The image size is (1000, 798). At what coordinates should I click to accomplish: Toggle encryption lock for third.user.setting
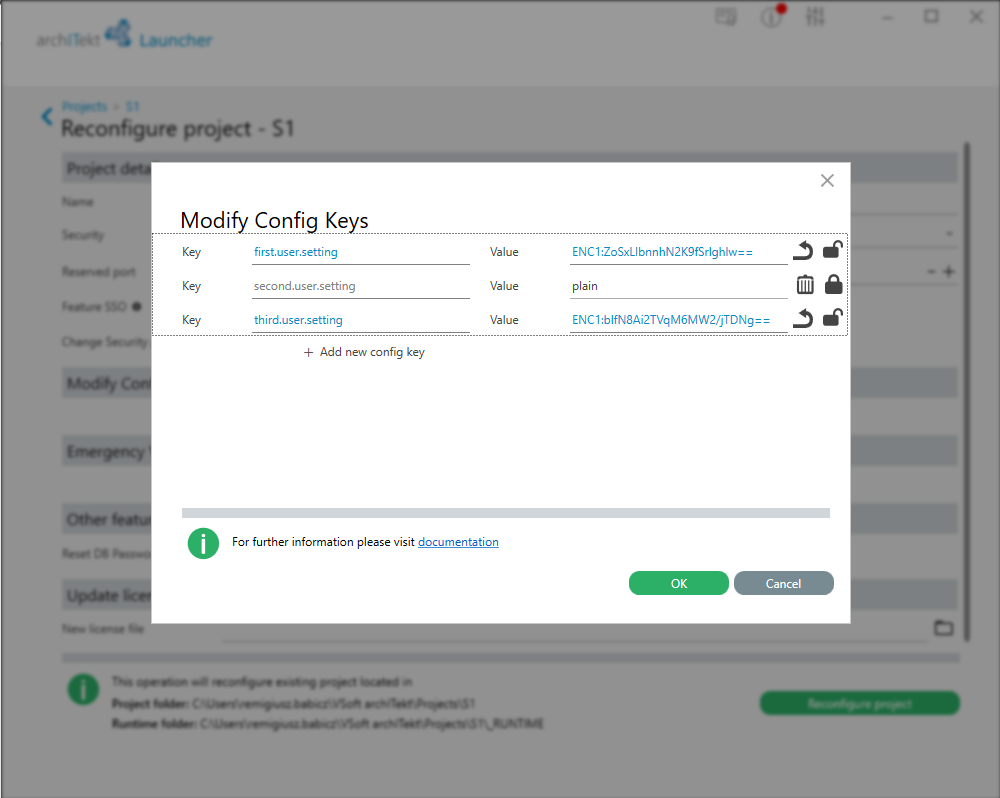[x=833, y=318]
